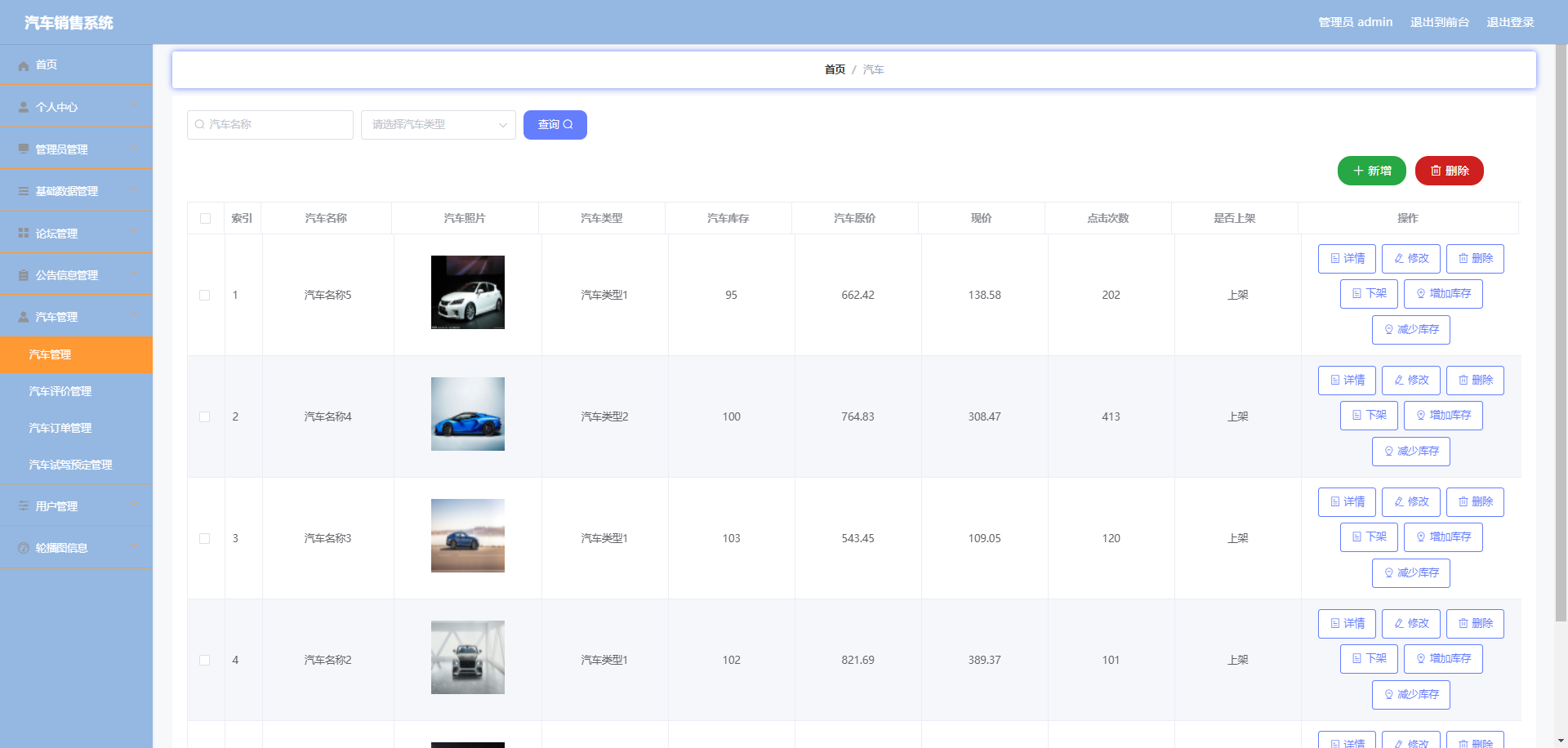Screen dimensions: 1568x748
Task: Click the pencil icon on 修改 for 汽车名称4
Action: click(1399, 380)
